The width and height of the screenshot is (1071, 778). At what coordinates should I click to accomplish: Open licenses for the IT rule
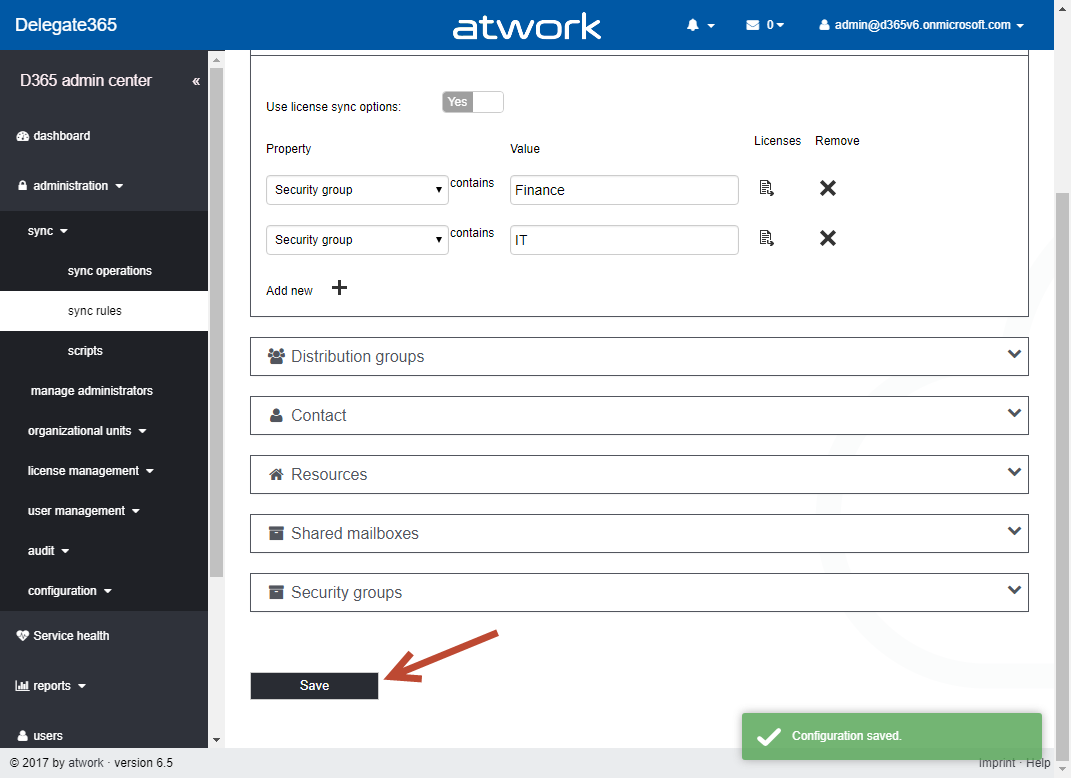tap(767, 238)
